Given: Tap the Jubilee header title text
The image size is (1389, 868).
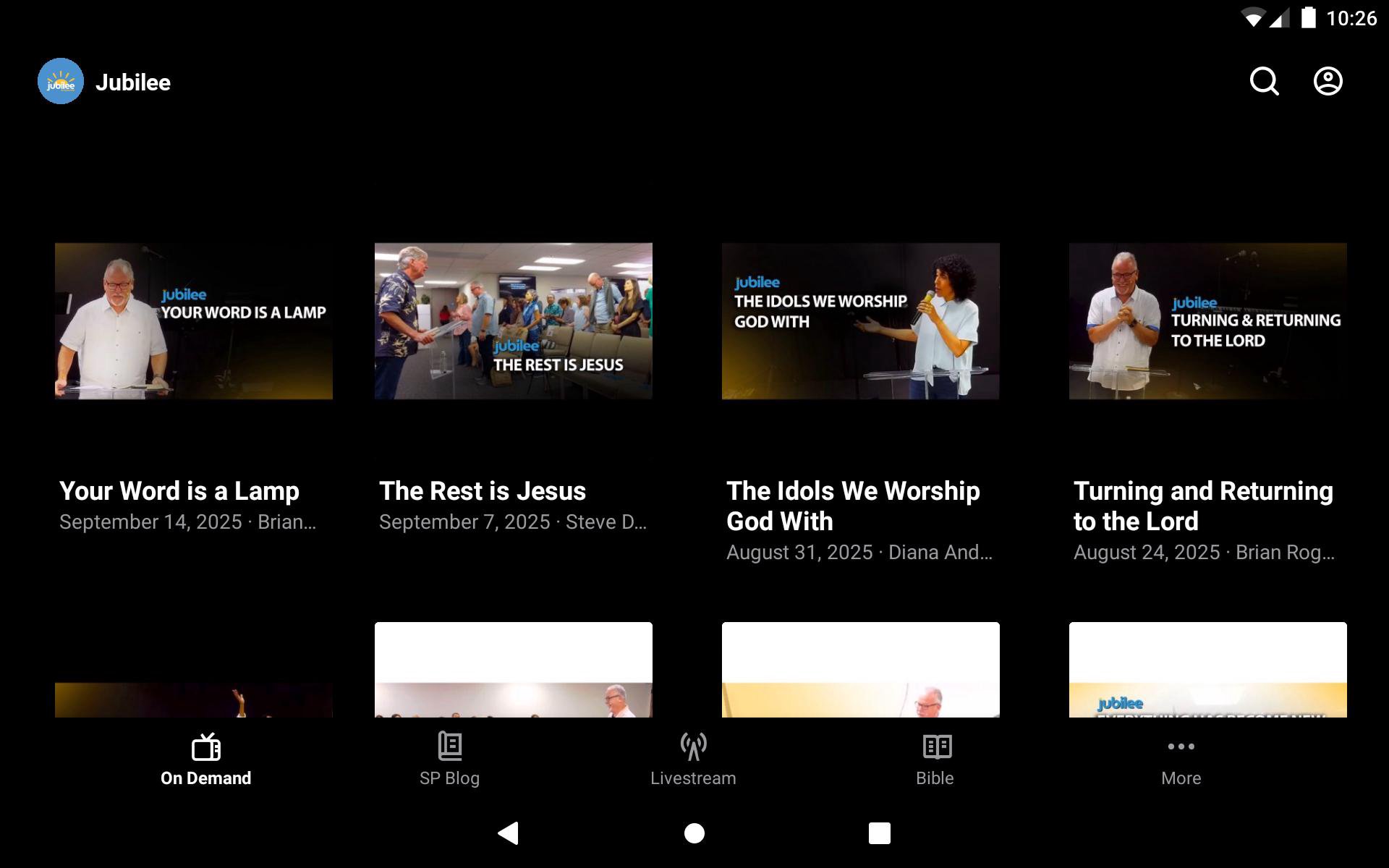Looking at the screenshot, I should (x=133, y=82).
